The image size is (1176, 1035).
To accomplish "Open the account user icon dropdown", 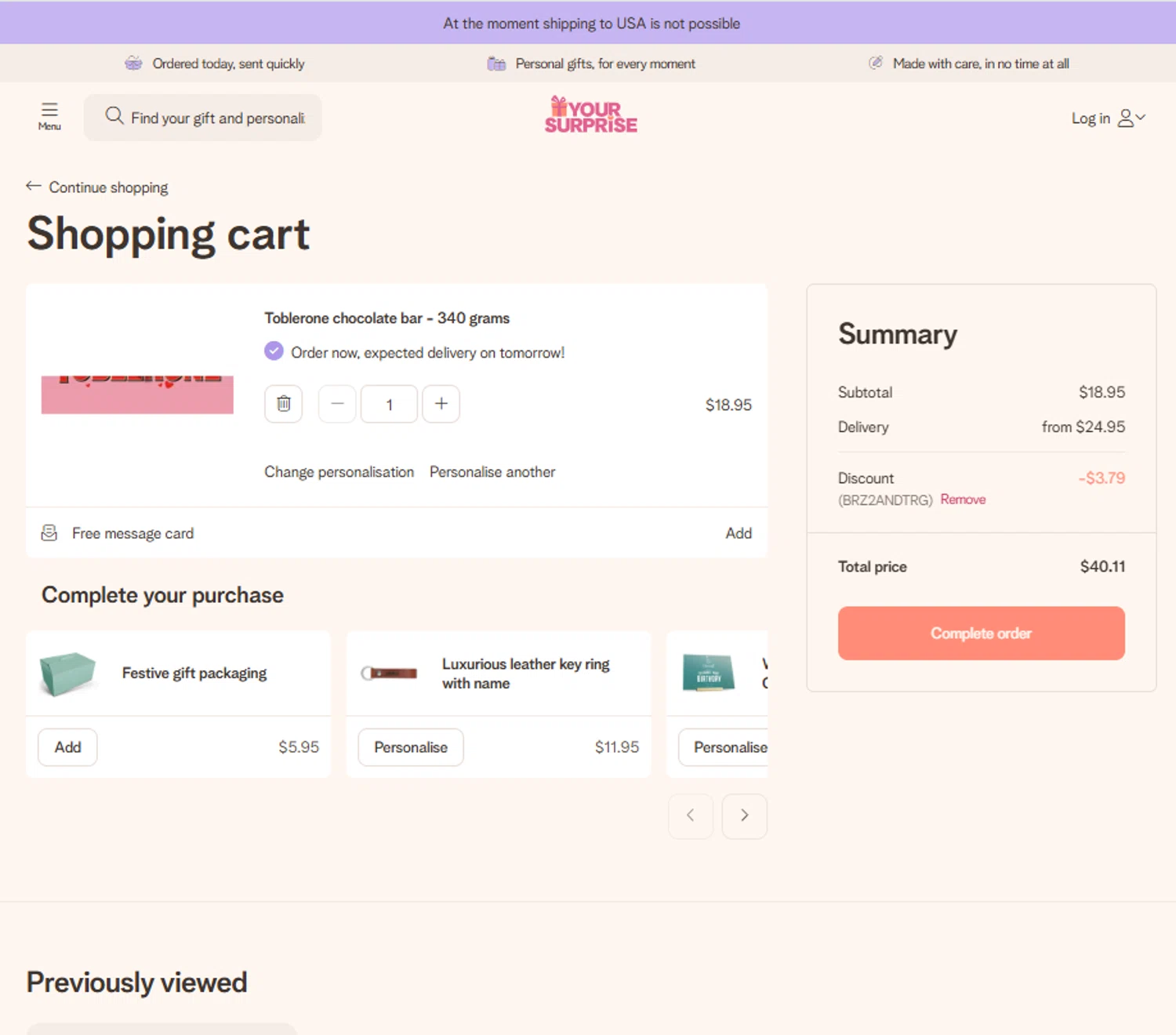I will pyautogui.click(x=1131, y=118).
